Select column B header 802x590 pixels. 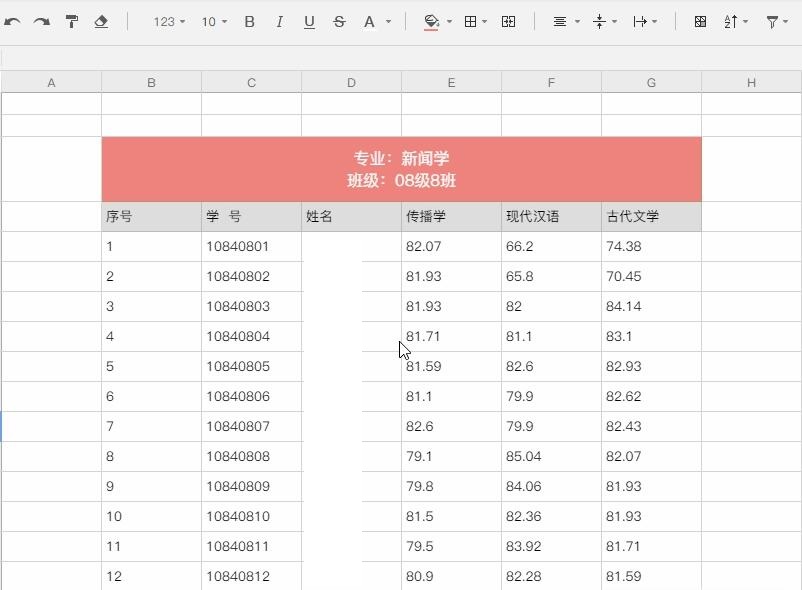point(151,82)
